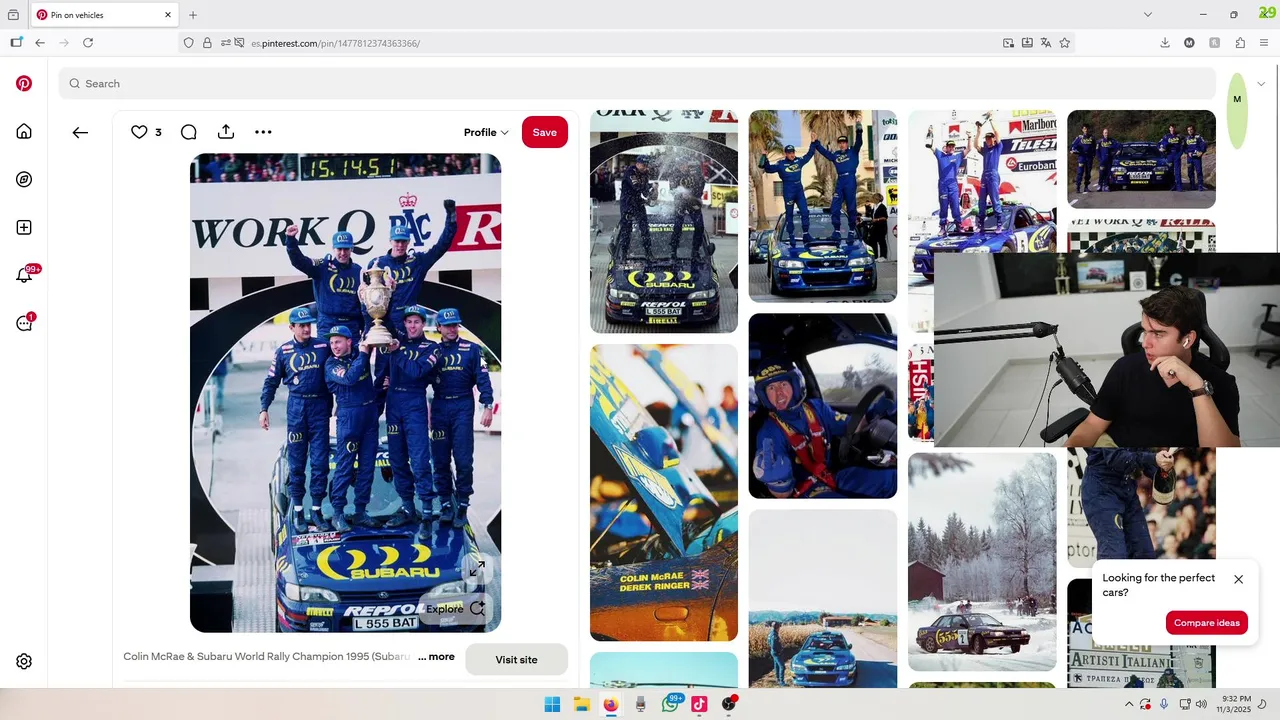The height and width of the screenshot is (720, 1280).
Task: Open the taskbar clock showing 9:32 PM
Action: coord(1236,704)
